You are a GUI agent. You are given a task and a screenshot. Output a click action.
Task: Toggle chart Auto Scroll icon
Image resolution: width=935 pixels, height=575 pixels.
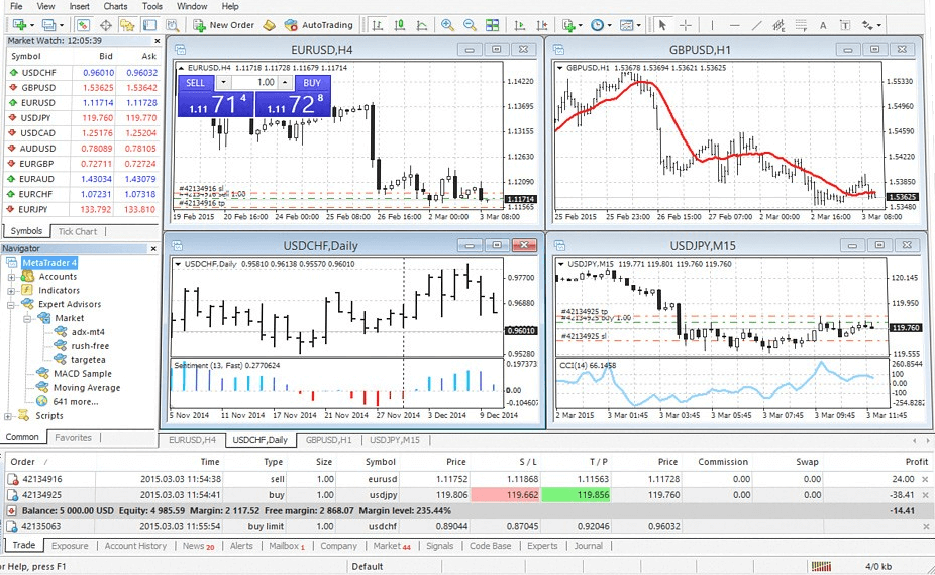point(519,25)
